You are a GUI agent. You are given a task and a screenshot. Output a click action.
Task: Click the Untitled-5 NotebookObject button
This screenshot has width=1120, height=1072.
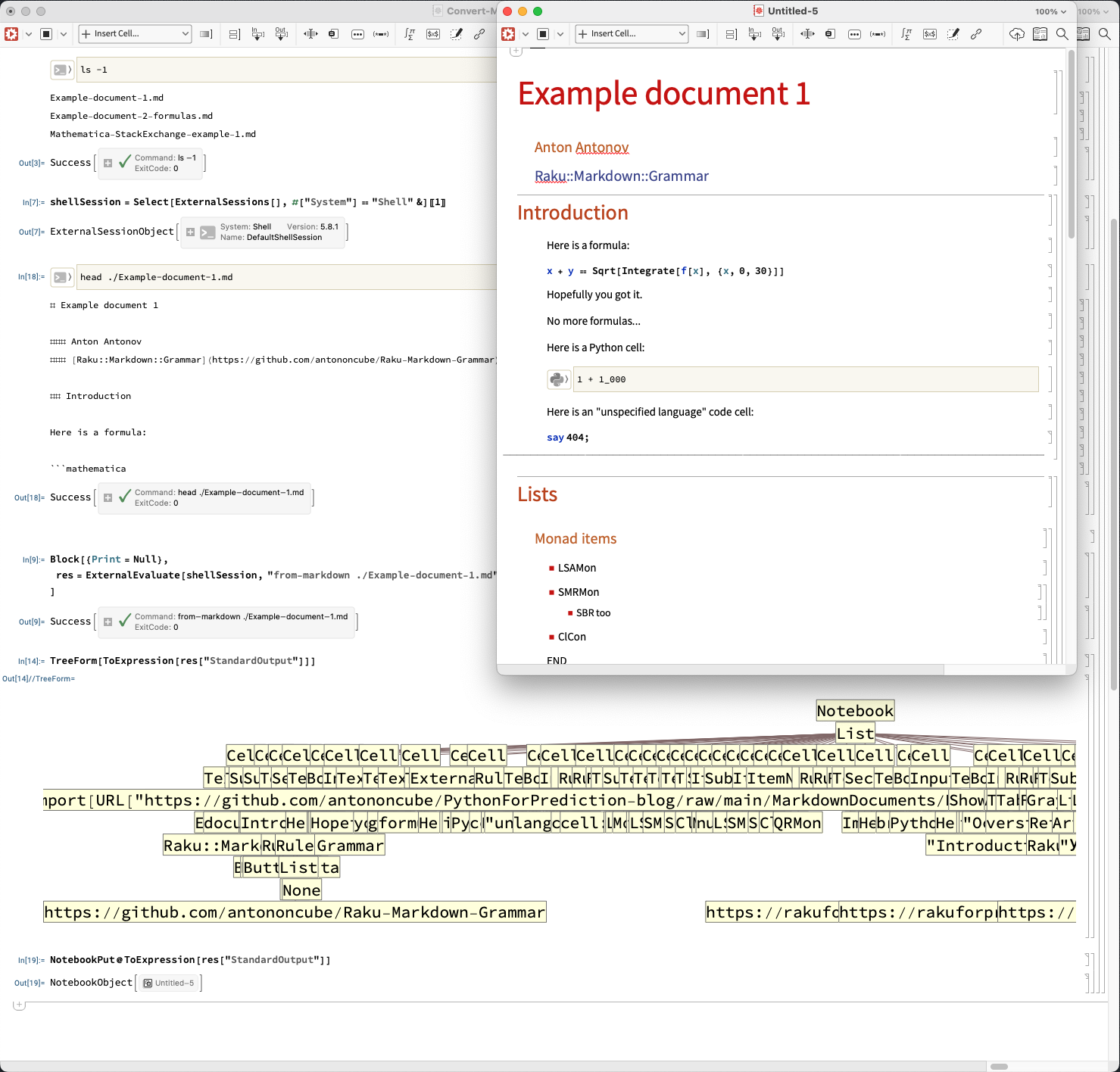coord(169,983)
